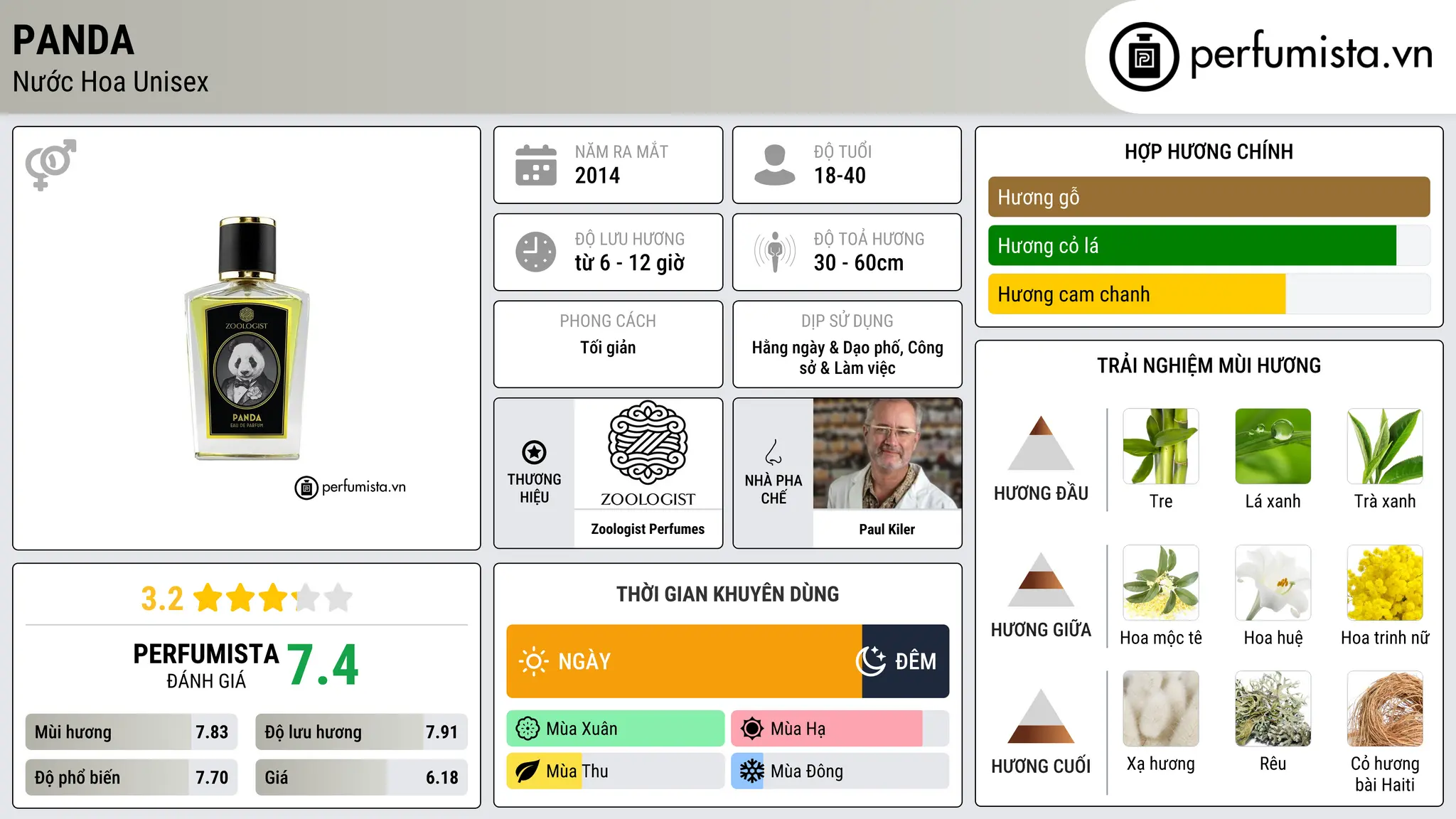Screen dimensions: 1456x819
Task: Click the Paul Kiler perfumer photo
Action: [887, 454]
